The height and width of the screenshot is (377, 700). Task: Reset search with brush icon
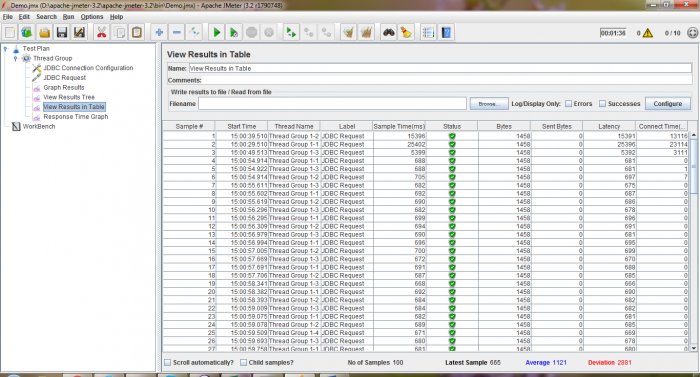(406, 33)
